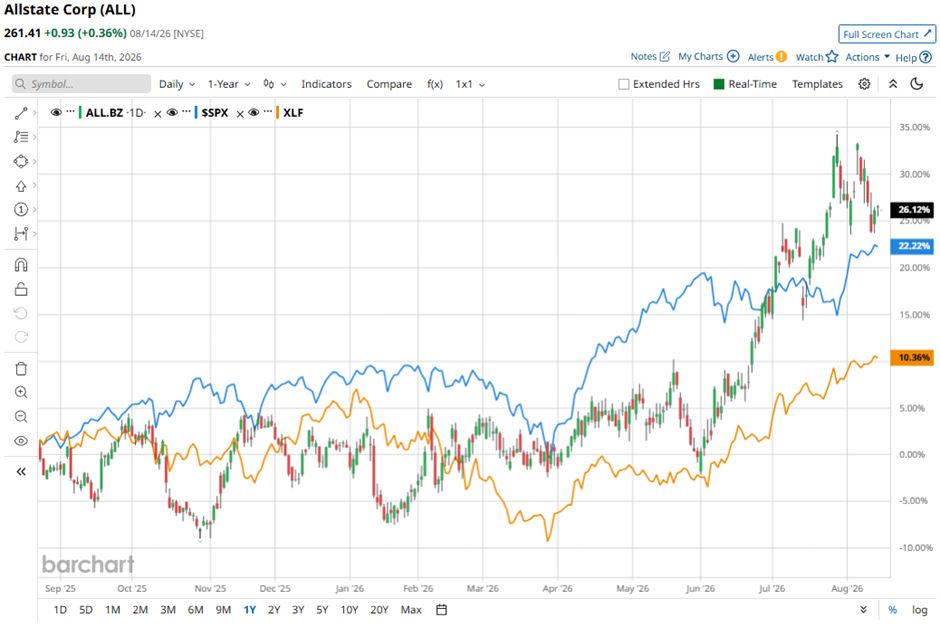Open the Indicators menu
940x627 pixels.
pyautogui.click(x=326, y=84)
